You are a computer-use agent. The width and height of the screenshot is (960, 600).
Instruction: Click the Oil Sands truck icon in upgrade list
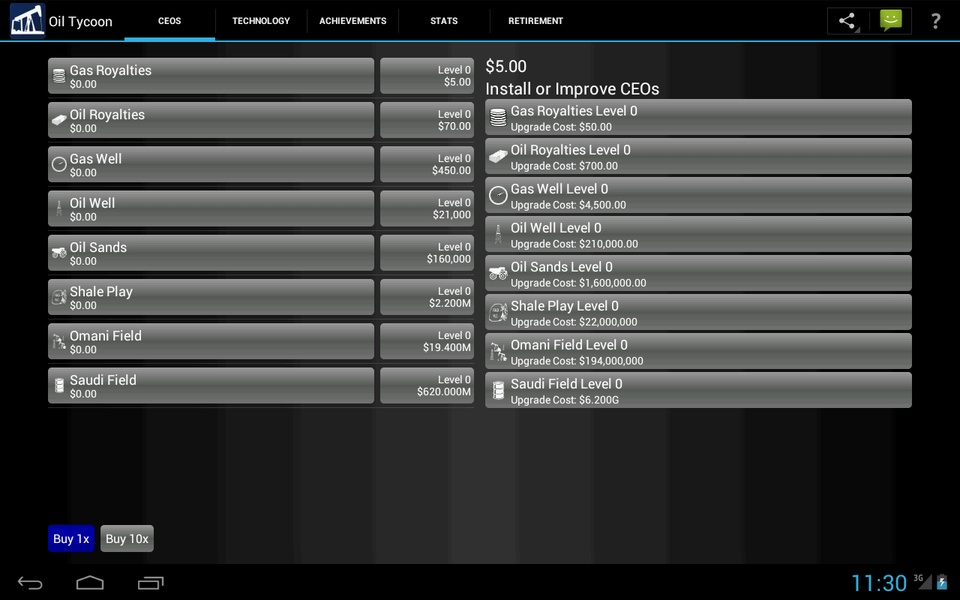pos(498,273)
